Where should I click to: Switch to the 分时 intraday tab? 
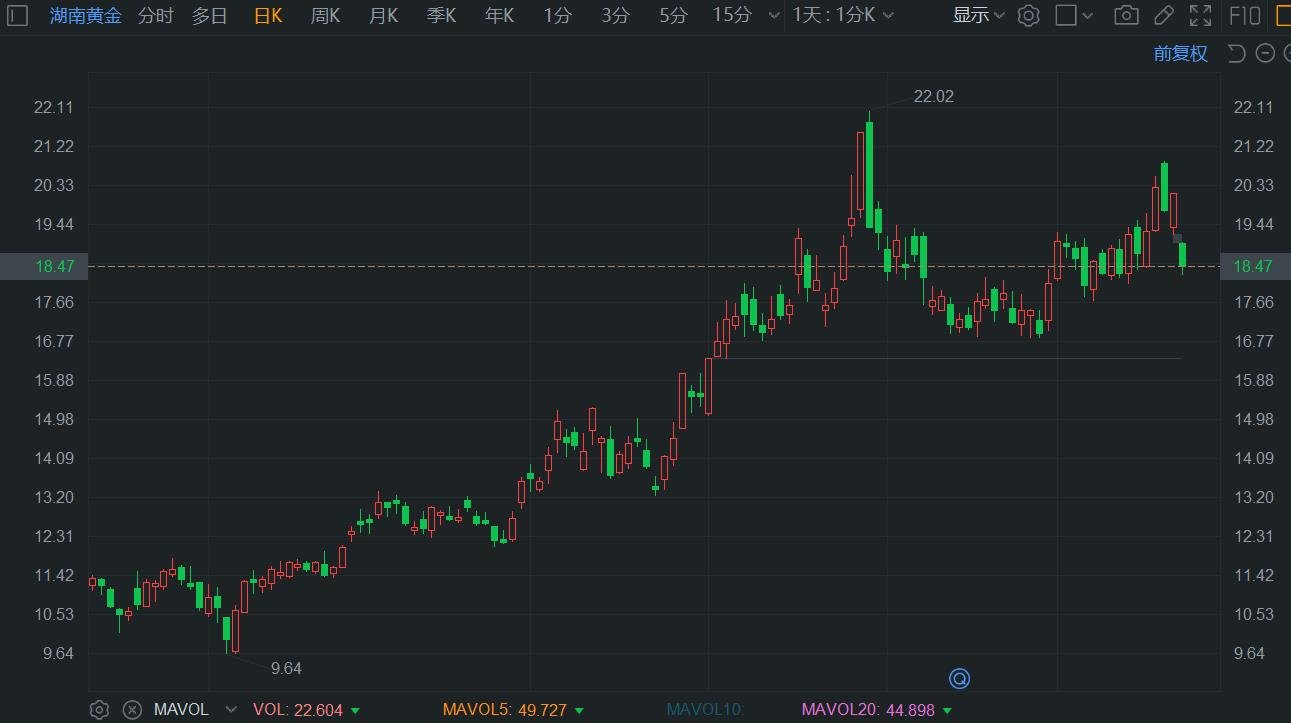155,15
